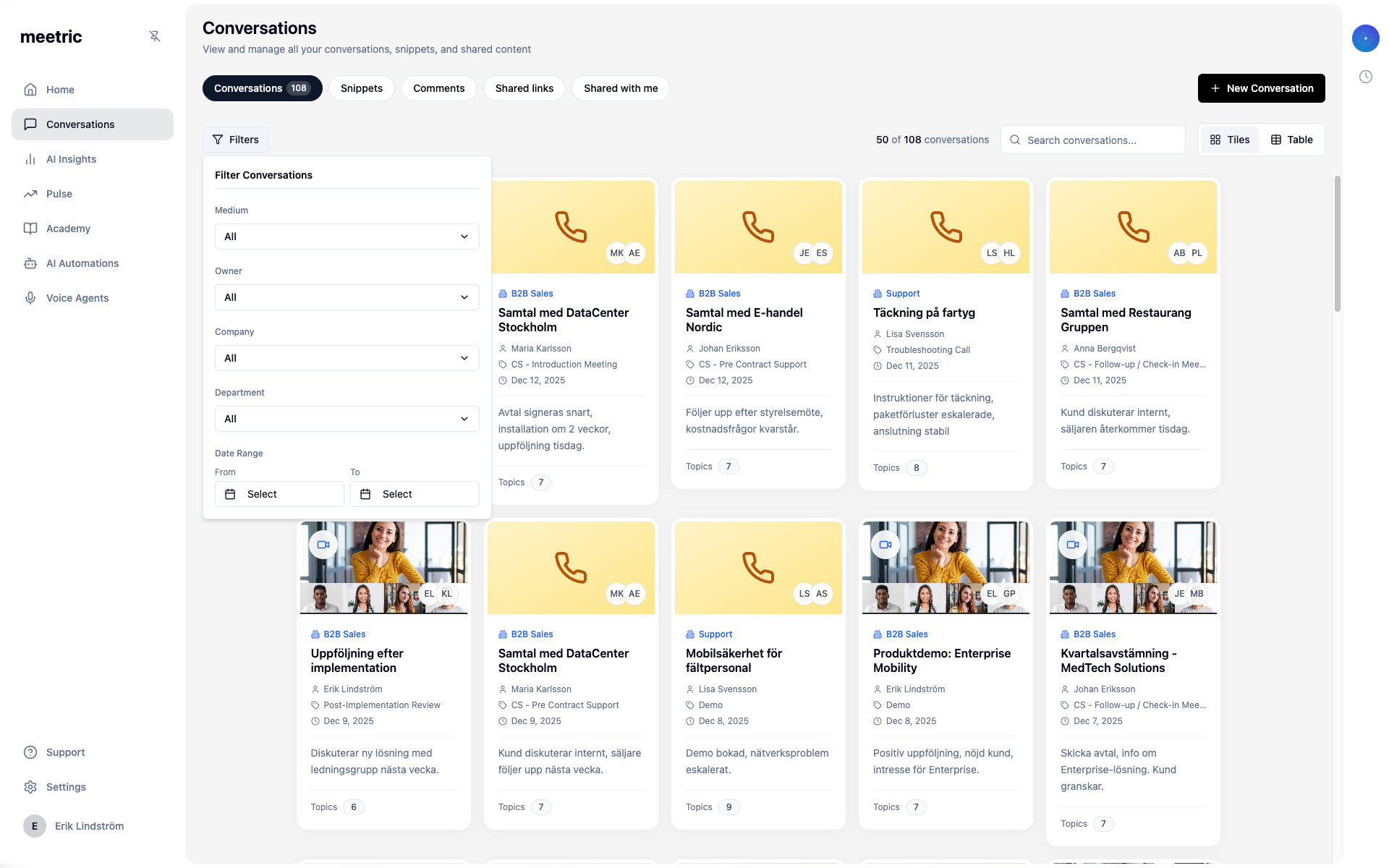Open Shared links tab
1389x868 pixels.
pyautogui.click(x=524, y=88)
